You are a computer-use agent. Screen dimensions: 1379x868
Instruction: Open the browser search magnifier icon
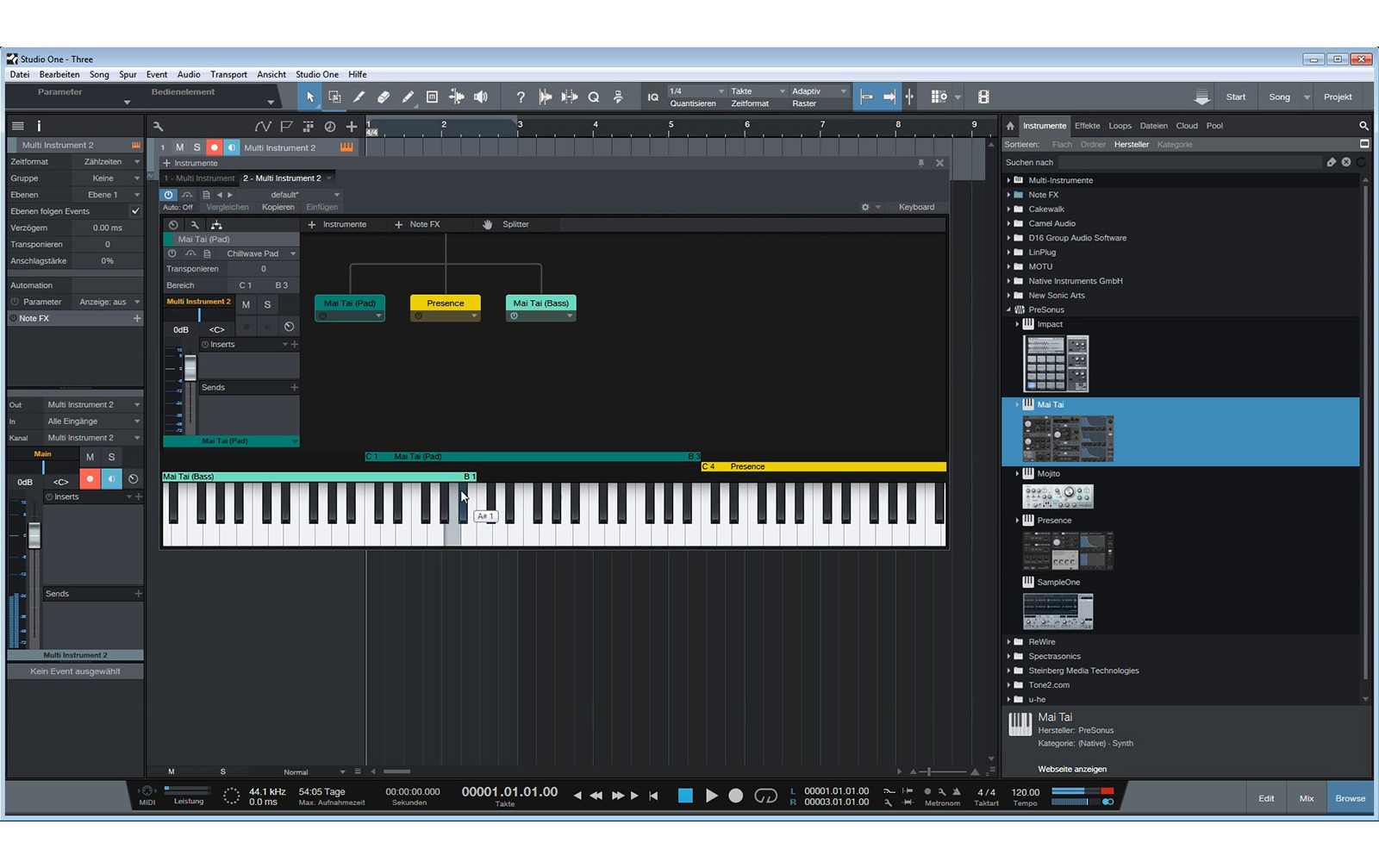tap(1363, 126)
